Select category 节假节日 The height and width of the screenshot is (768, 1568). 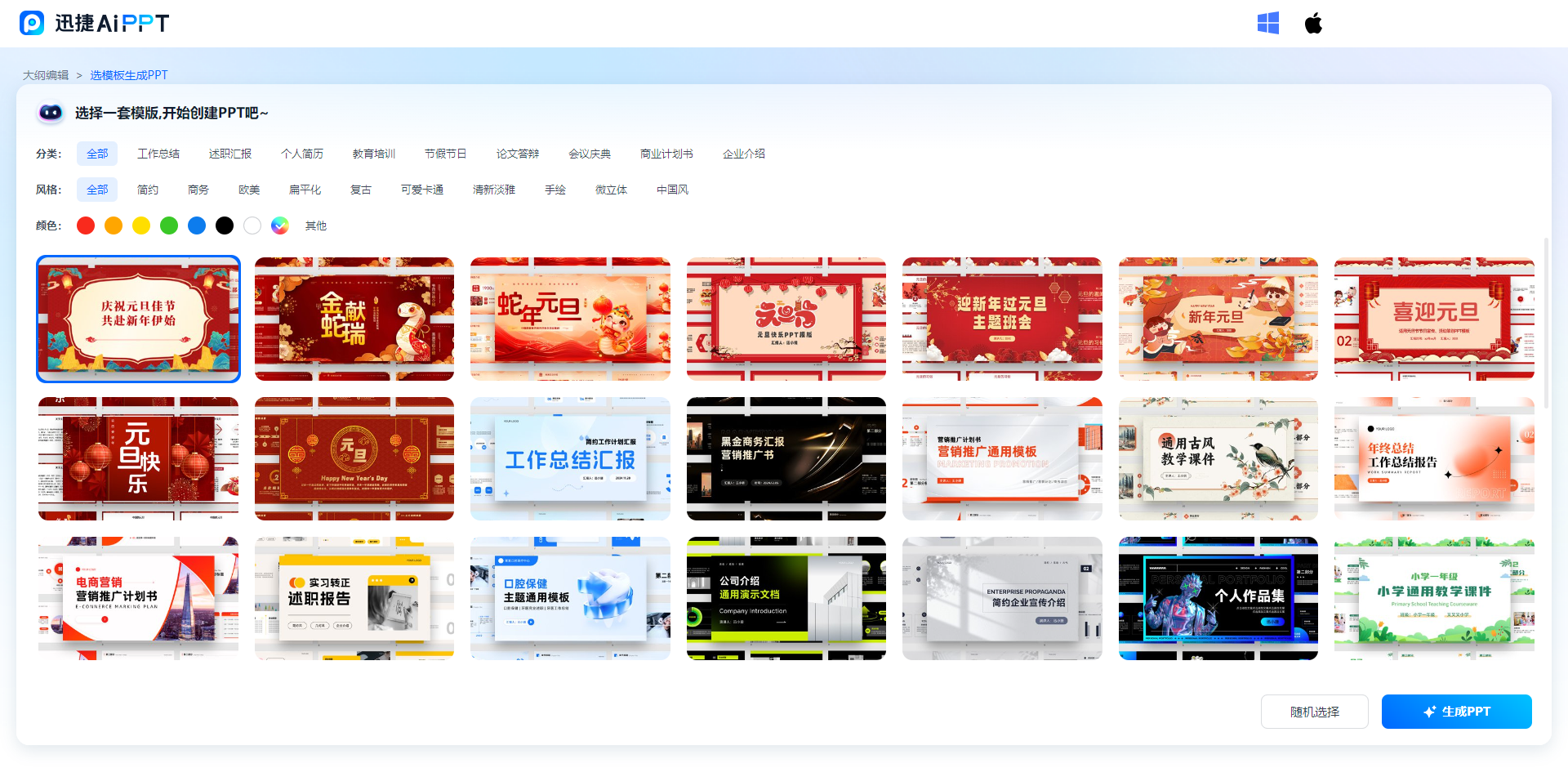click(x=446, y=154)
